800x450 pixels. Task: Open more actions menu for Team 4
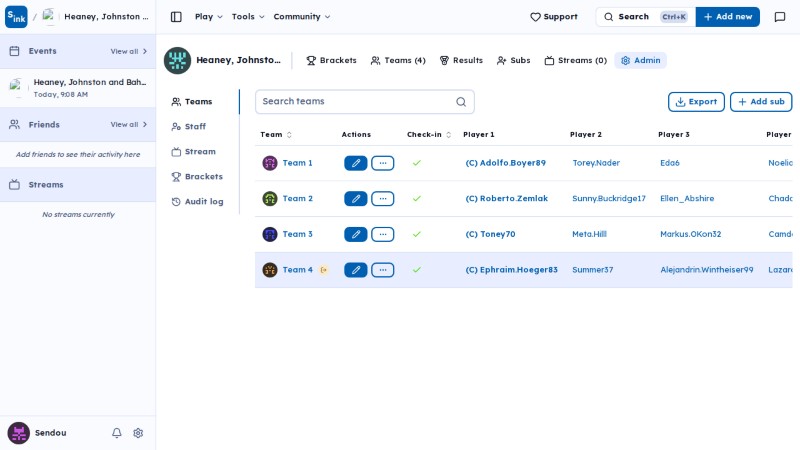click(x=383, y=270)
